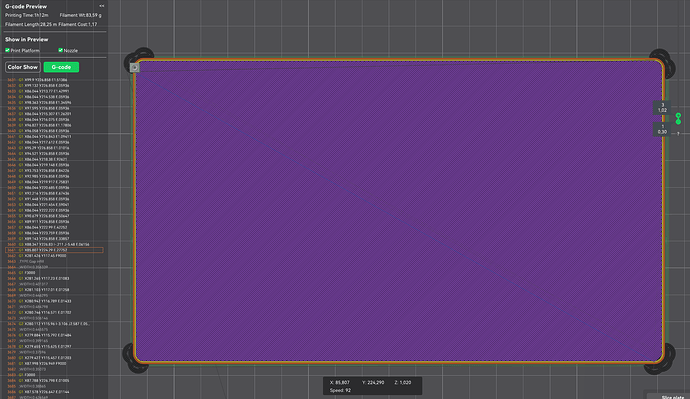Click the bottom layer label 1 / 0,30
Screen dimensions: 690x399
(x=662, y=129)
